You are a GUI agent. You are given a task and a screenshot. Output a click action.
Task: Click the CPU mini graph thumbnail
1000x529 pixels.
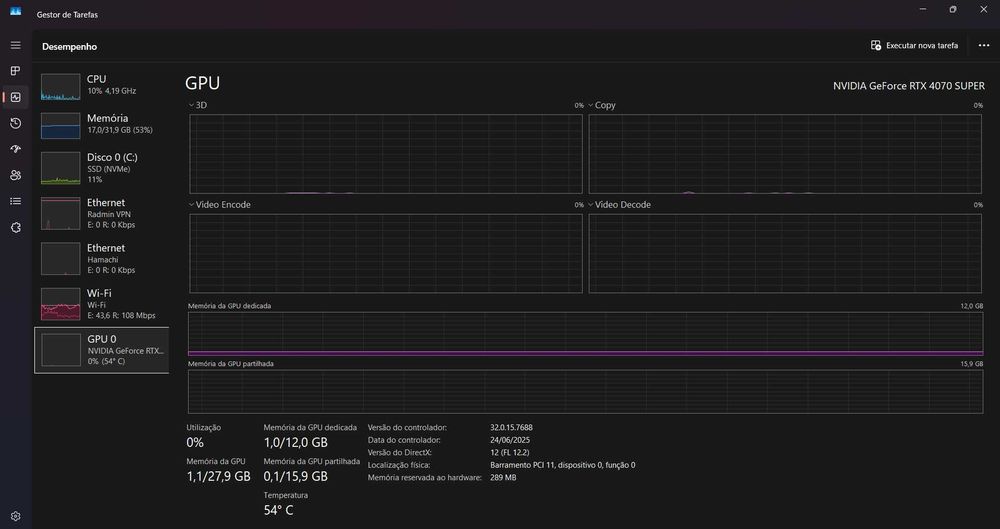(61, 87)
